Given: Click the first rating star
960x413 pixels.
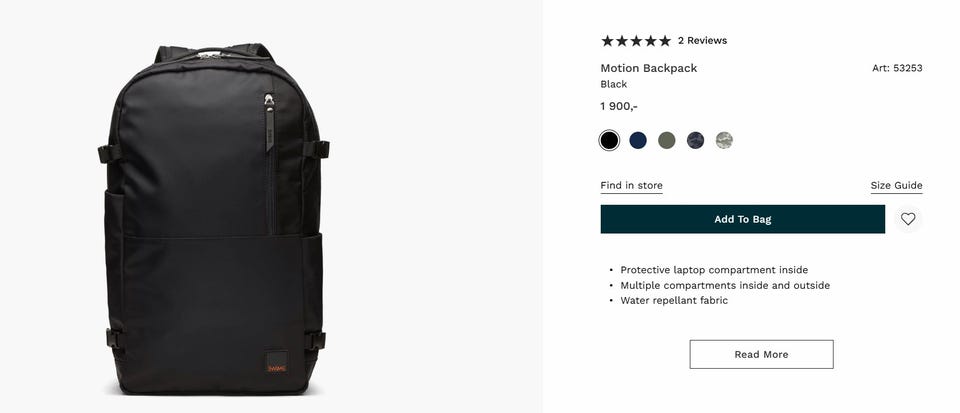Looking at the screenshot, I should coord(607,41).
